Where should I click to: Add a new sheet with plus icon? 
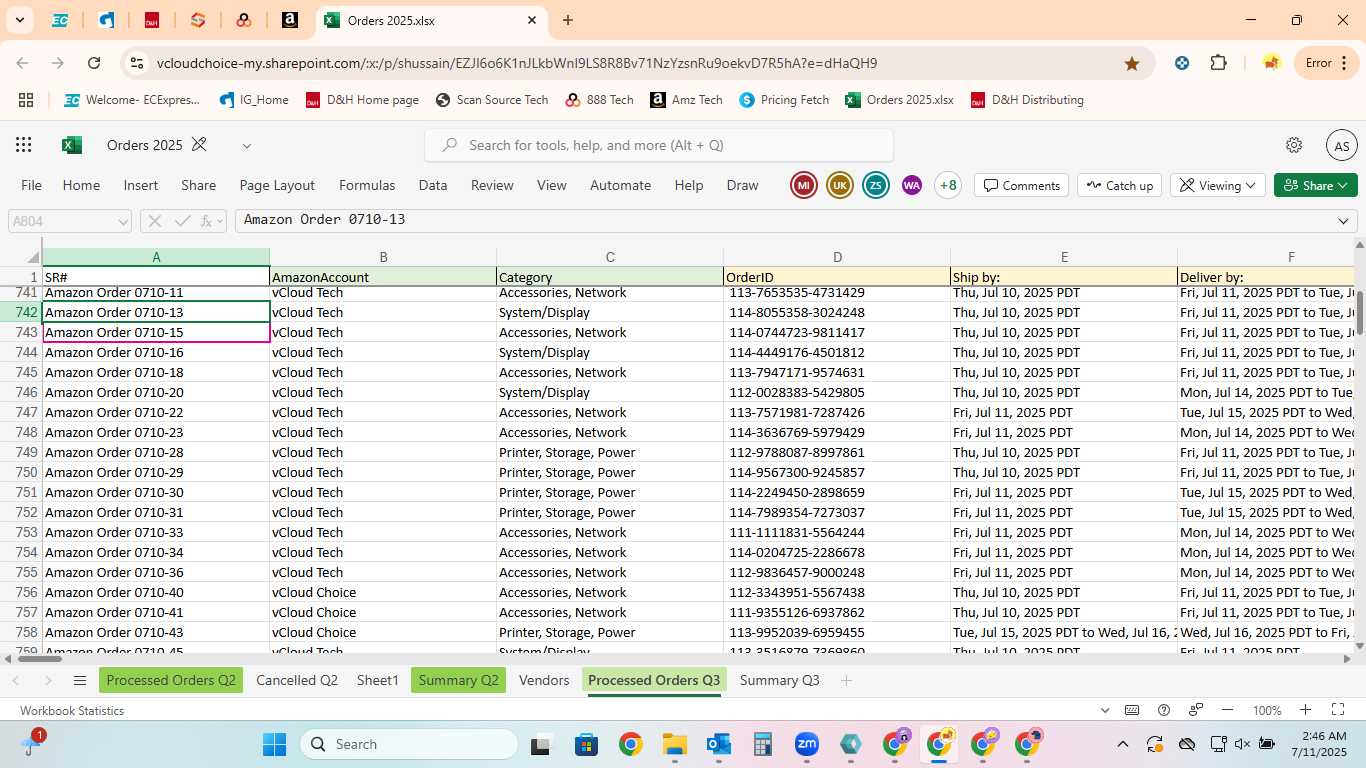click(846, 680)
